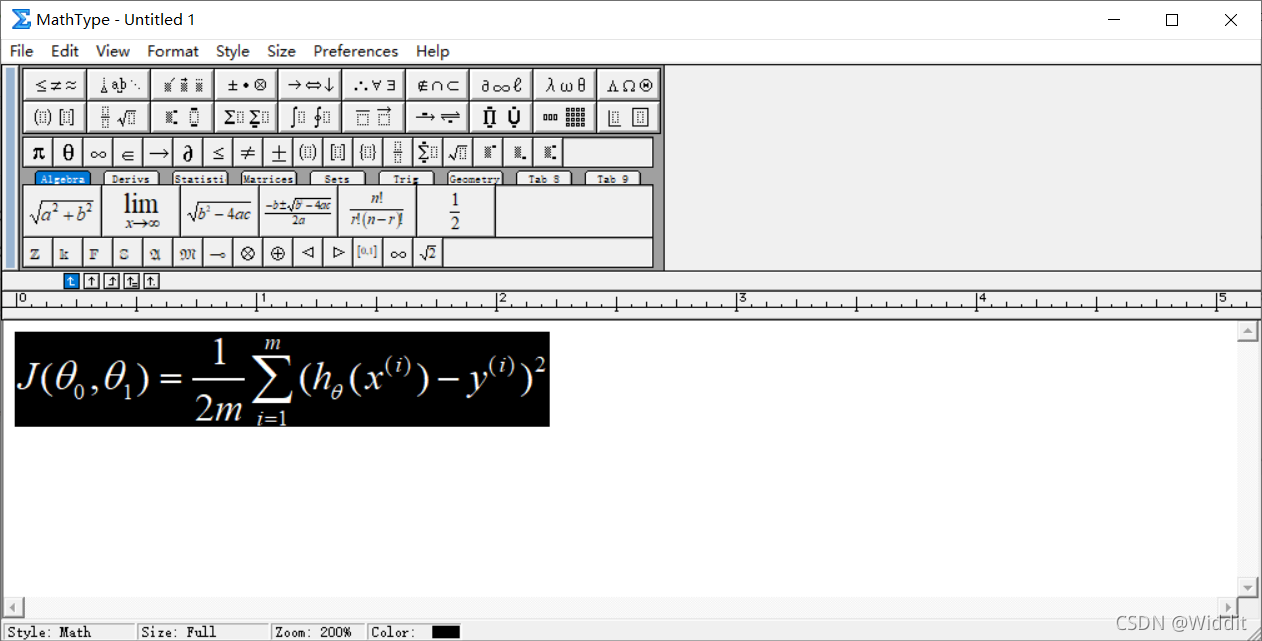Insert the less-than-or-equal symbol

tap(218, 153)
